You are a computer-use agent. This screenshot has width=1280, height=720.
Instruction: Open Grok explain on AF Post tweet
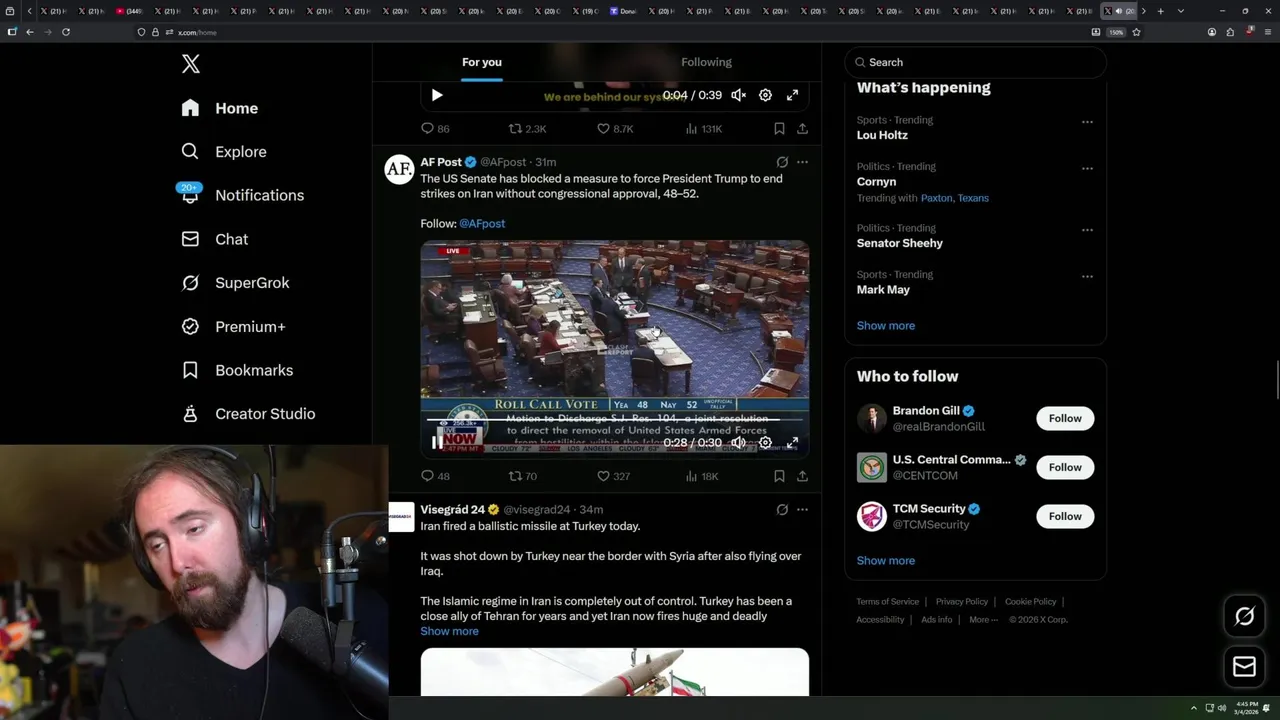pyautogui.click(x=782, y=162)
